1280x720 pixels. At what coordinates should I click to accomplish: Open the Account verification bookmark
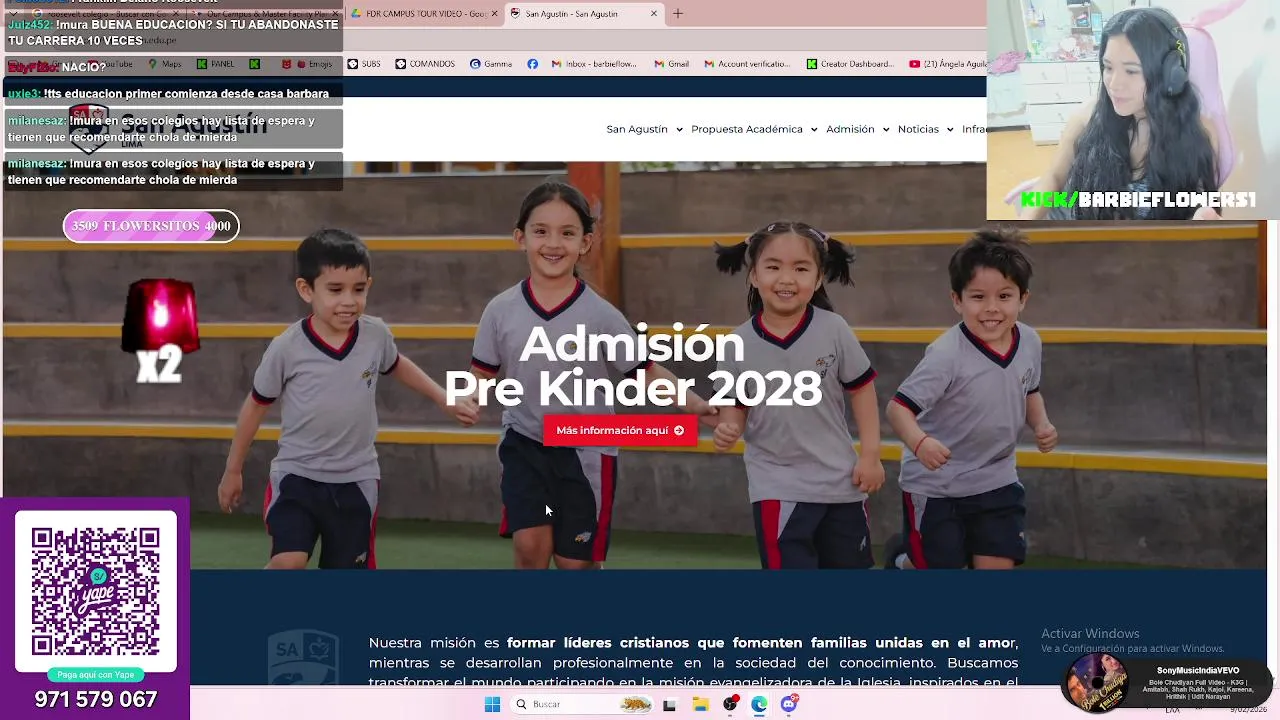pos(747,64)
